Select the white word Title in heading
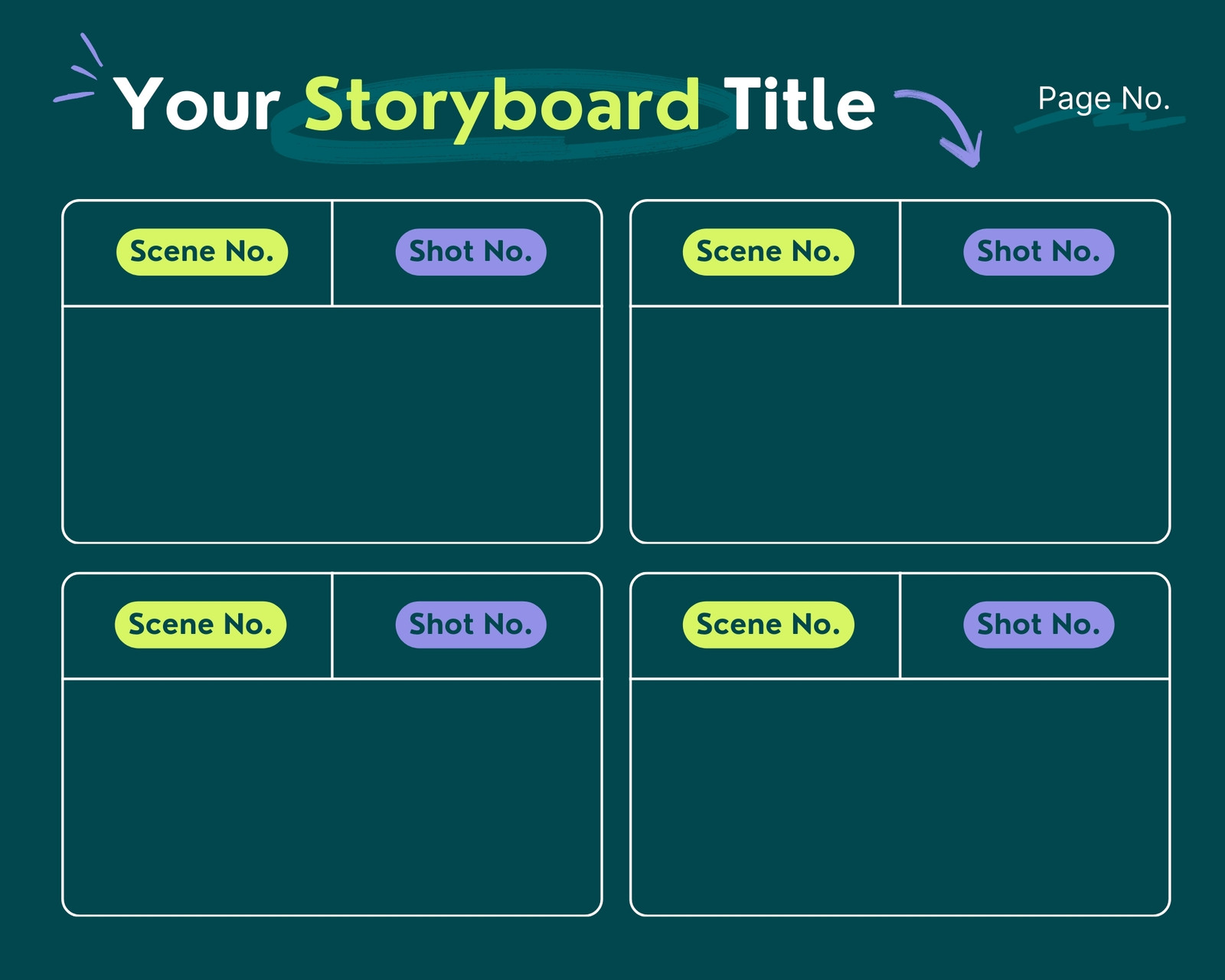The image size is (1225, 980). (799, 104)
